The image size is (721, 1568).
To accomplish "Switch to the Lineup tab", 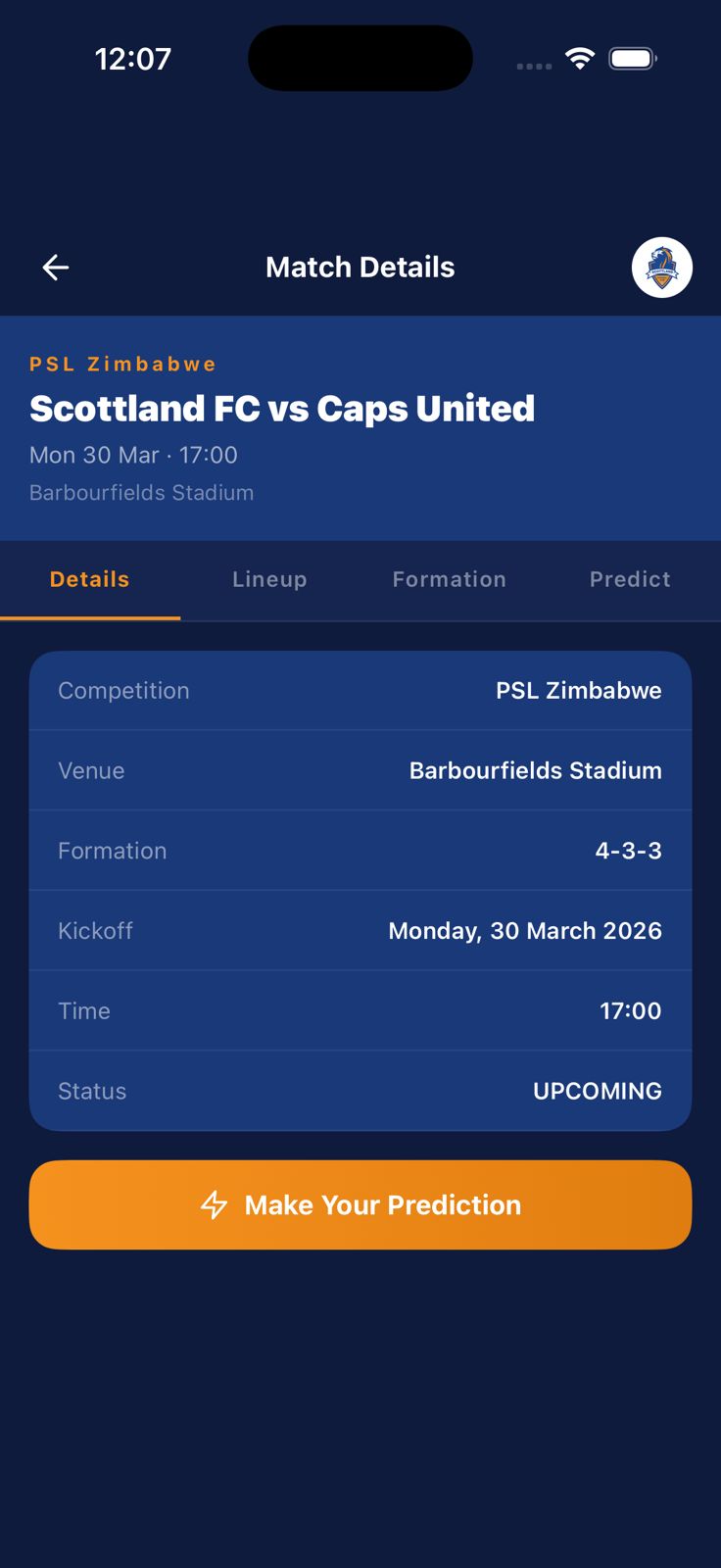I will click(x=269, y=579).
